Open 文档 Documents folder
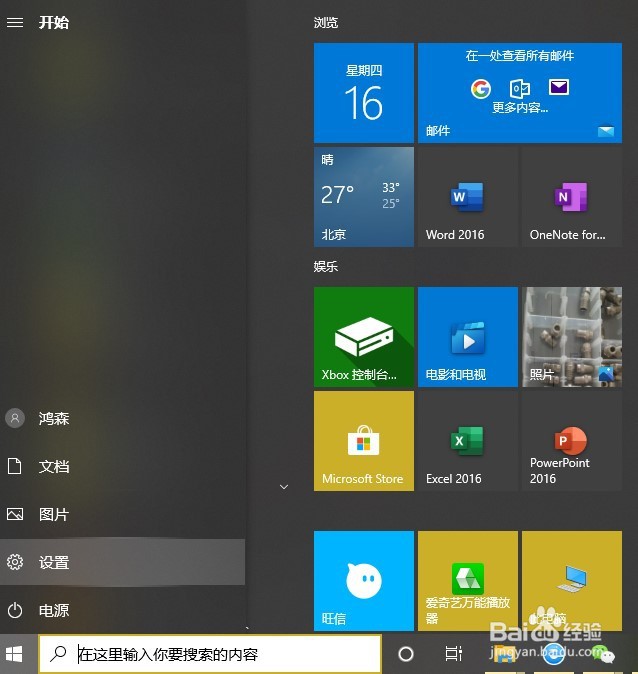The image size is (638, 674). [x=123, y=466]
